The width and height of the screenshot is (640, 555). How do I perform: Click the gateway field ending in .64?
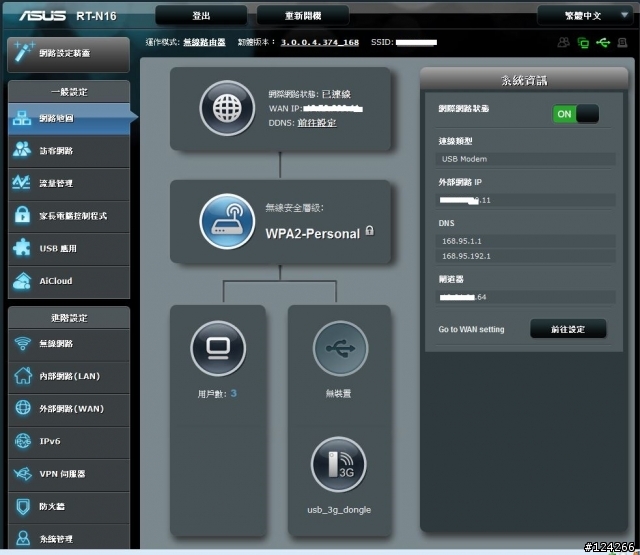[x=525, y=297]
